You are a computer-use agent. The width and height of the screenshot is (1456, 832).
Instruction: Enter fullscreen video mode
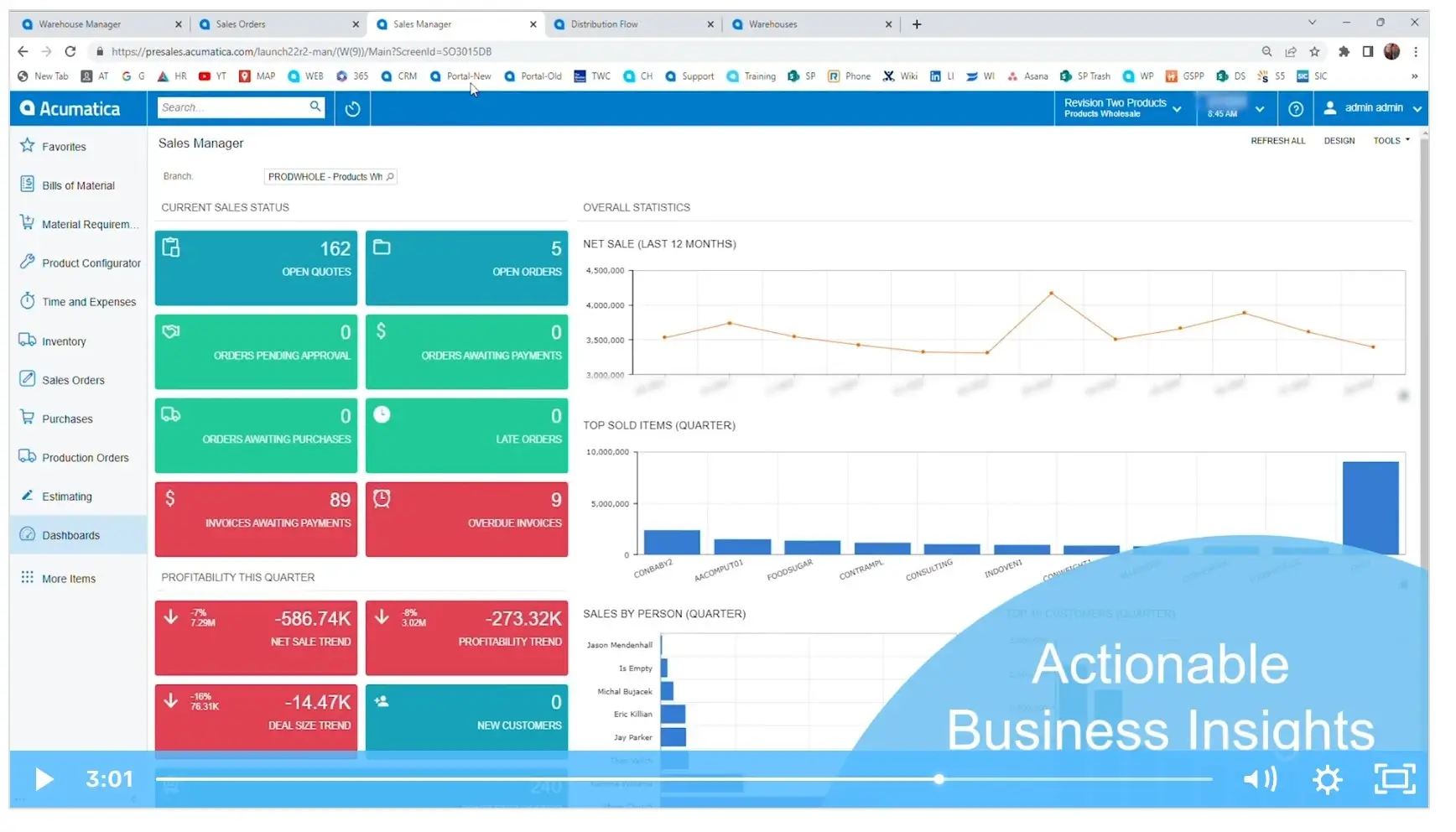(1395, 779)
